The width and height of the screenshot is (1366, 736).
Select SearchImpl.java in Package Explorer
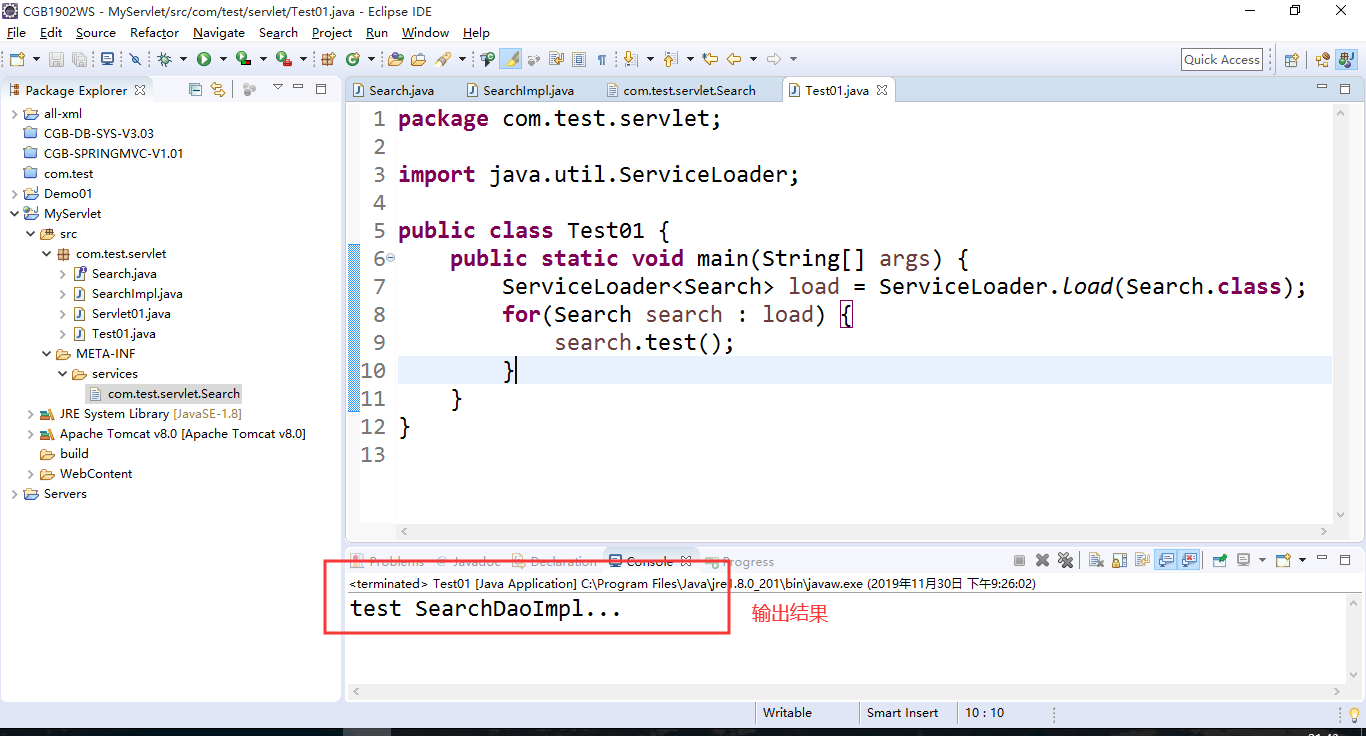(137, 293)
